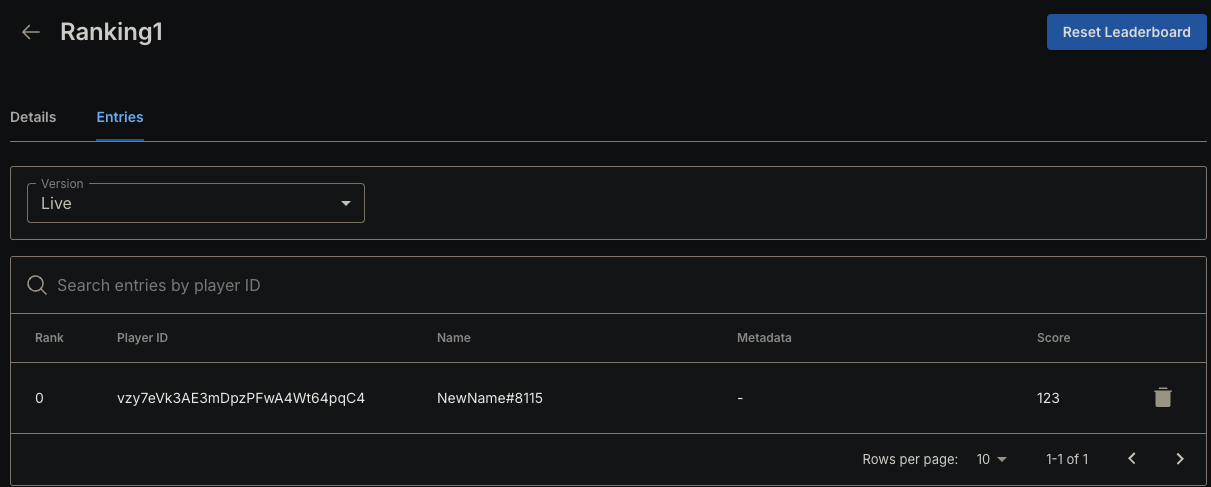Switch to the Details tab
Image resolution: width=1211 pixels, height=487 pixels.
[x=33, y=117]
